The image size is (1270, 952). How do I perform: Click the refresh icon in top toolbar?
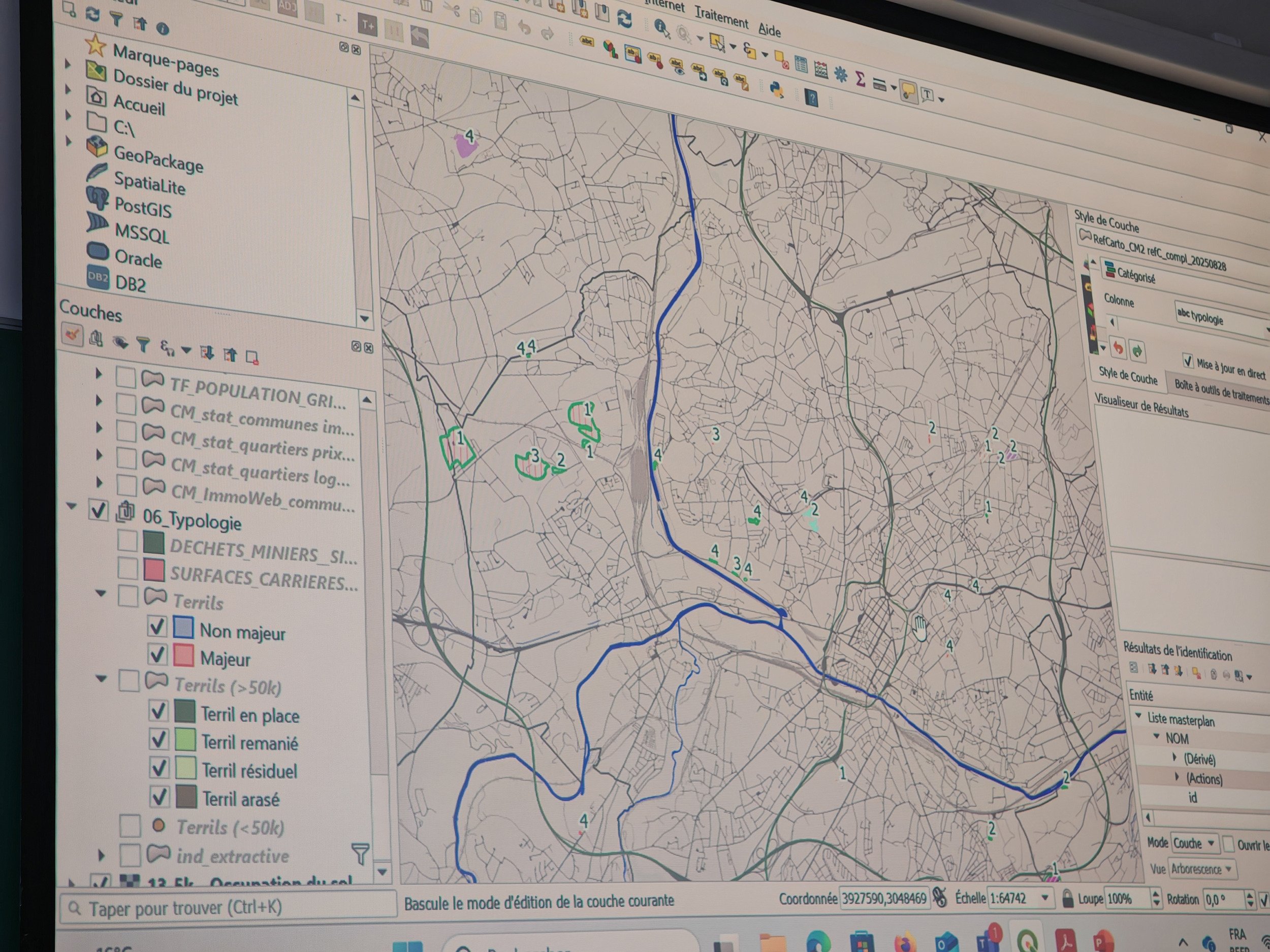pyautogui.click(x=625, y=19)
